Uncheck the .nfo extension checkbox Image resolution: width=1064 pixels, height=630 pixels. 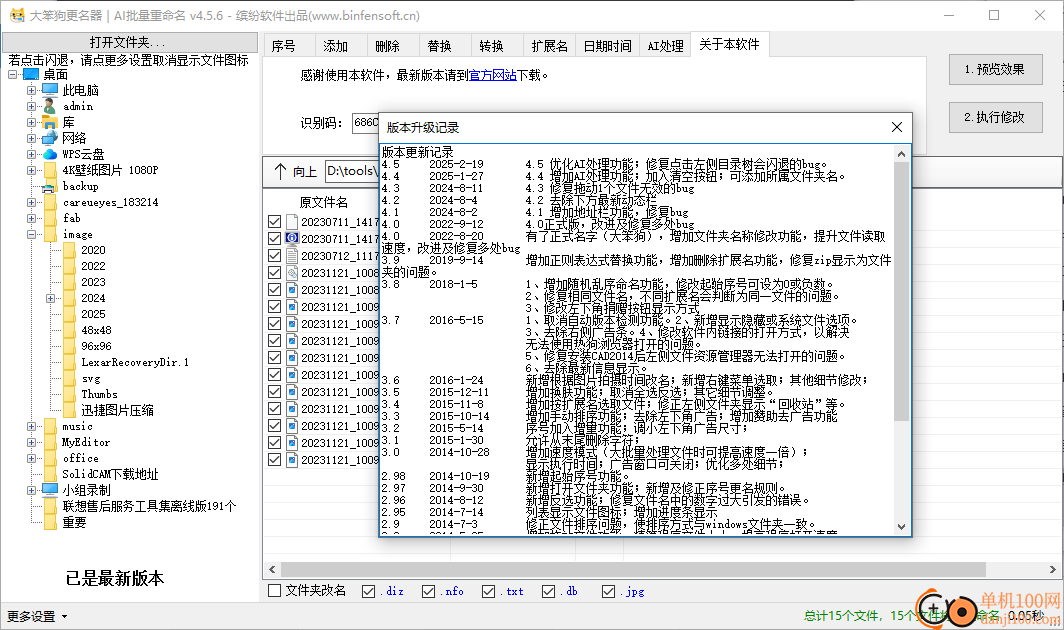pos(428,591)
